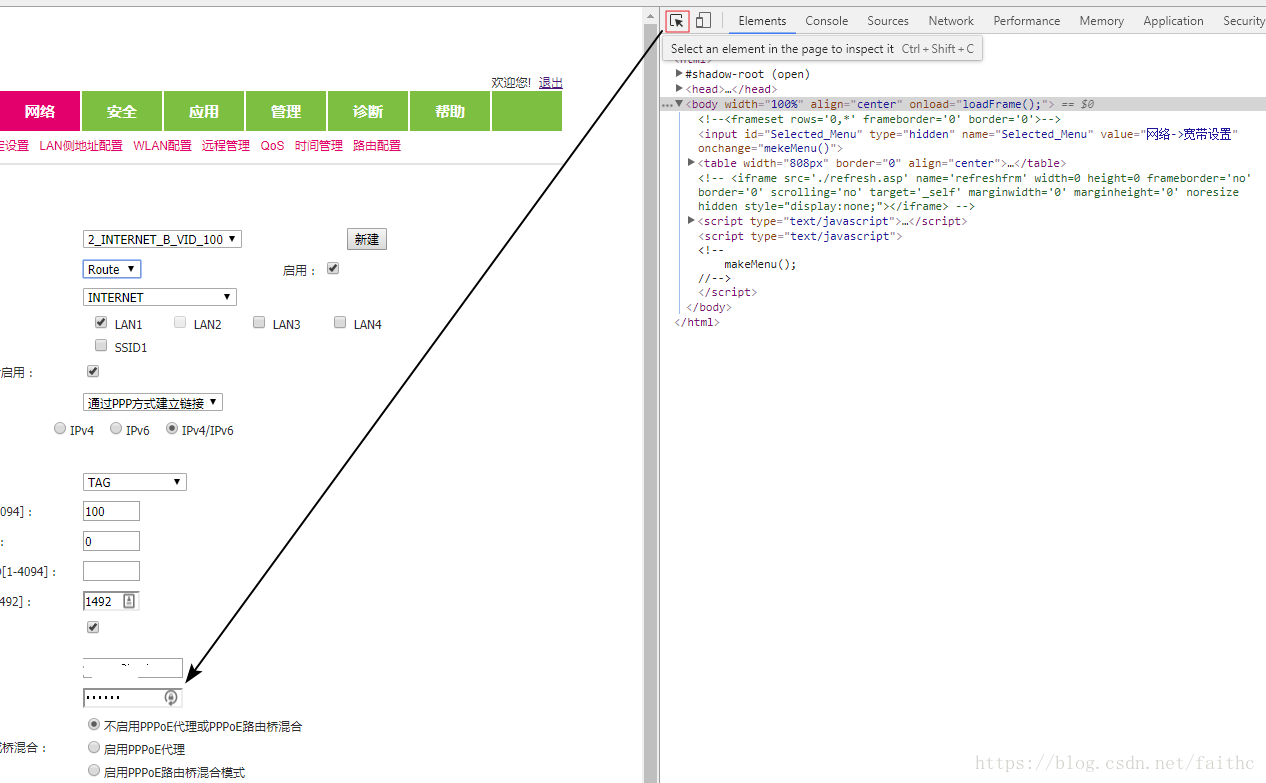
Task: Open the QoS submenu link
Action: coord(272,145)
